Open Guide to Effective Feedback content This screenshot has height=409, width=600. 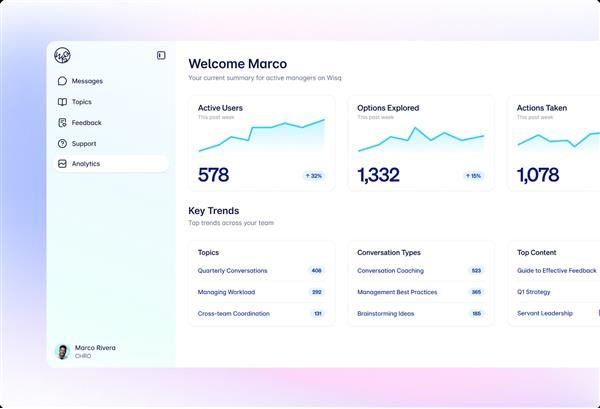(557, 270)
